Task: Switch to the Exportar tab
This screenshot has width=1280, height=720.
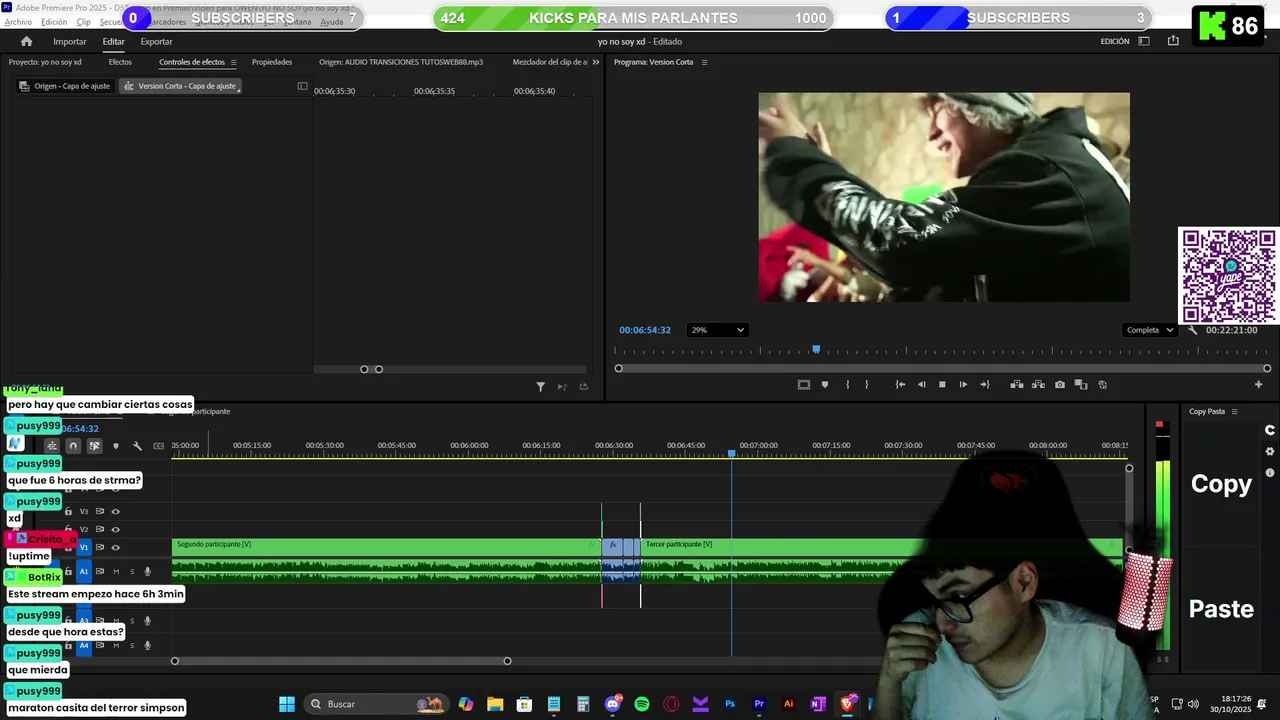Action: [156, 41]
